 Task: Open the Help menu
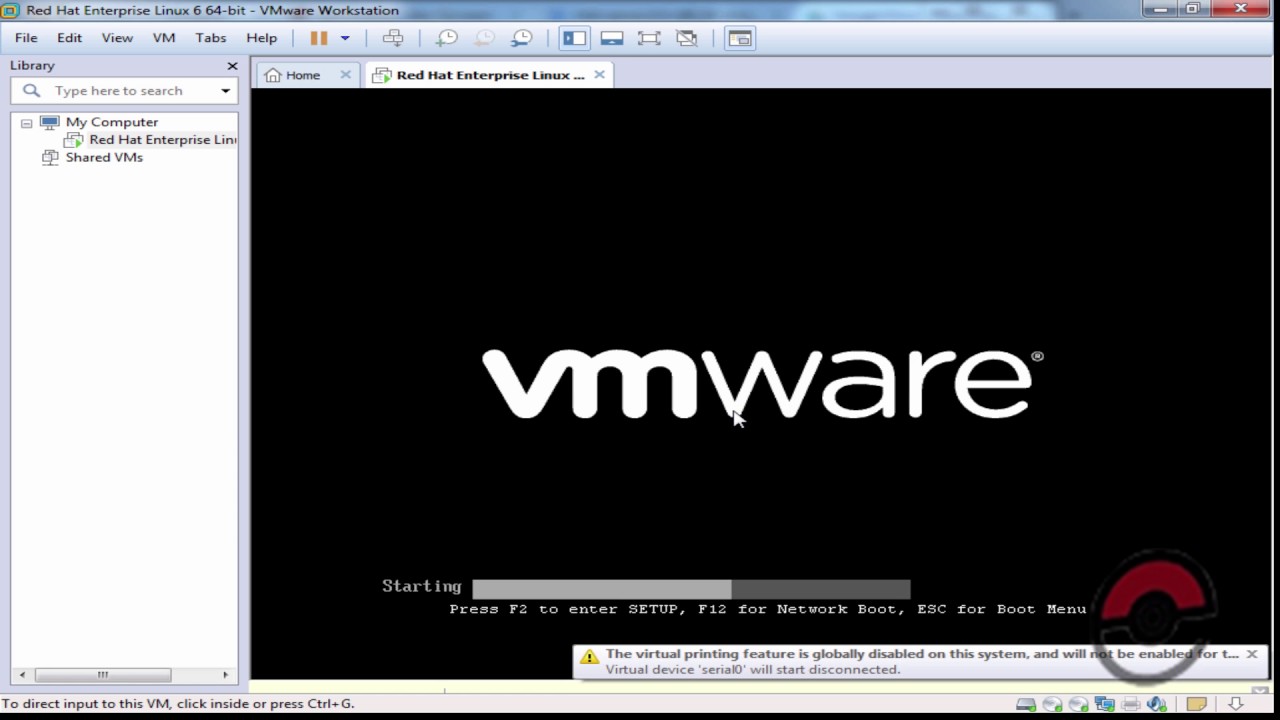pyautogui.click(x=261, y=38)
